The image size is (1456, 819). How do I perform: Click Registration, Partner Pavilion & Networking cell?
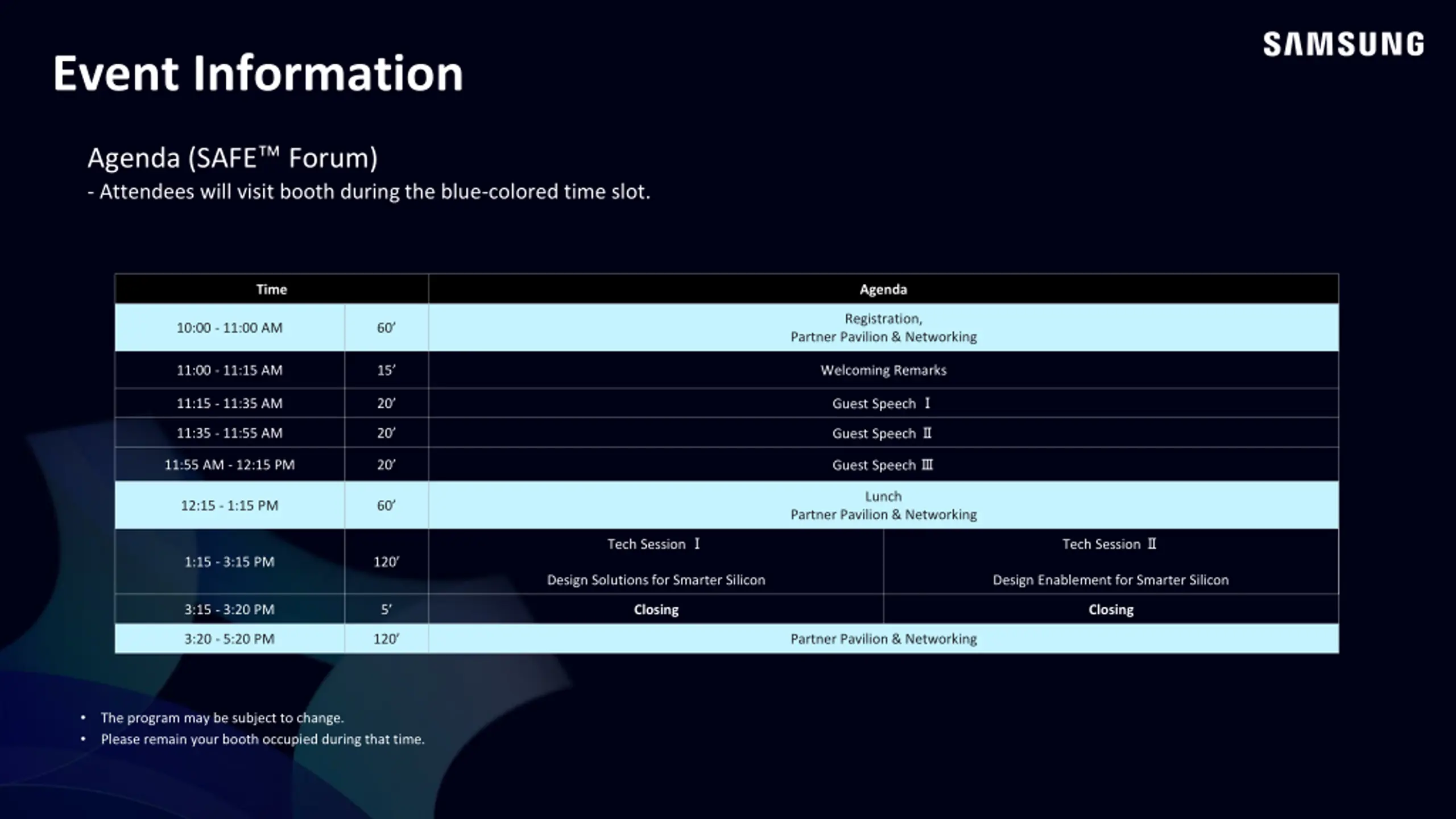click(883, 328)
